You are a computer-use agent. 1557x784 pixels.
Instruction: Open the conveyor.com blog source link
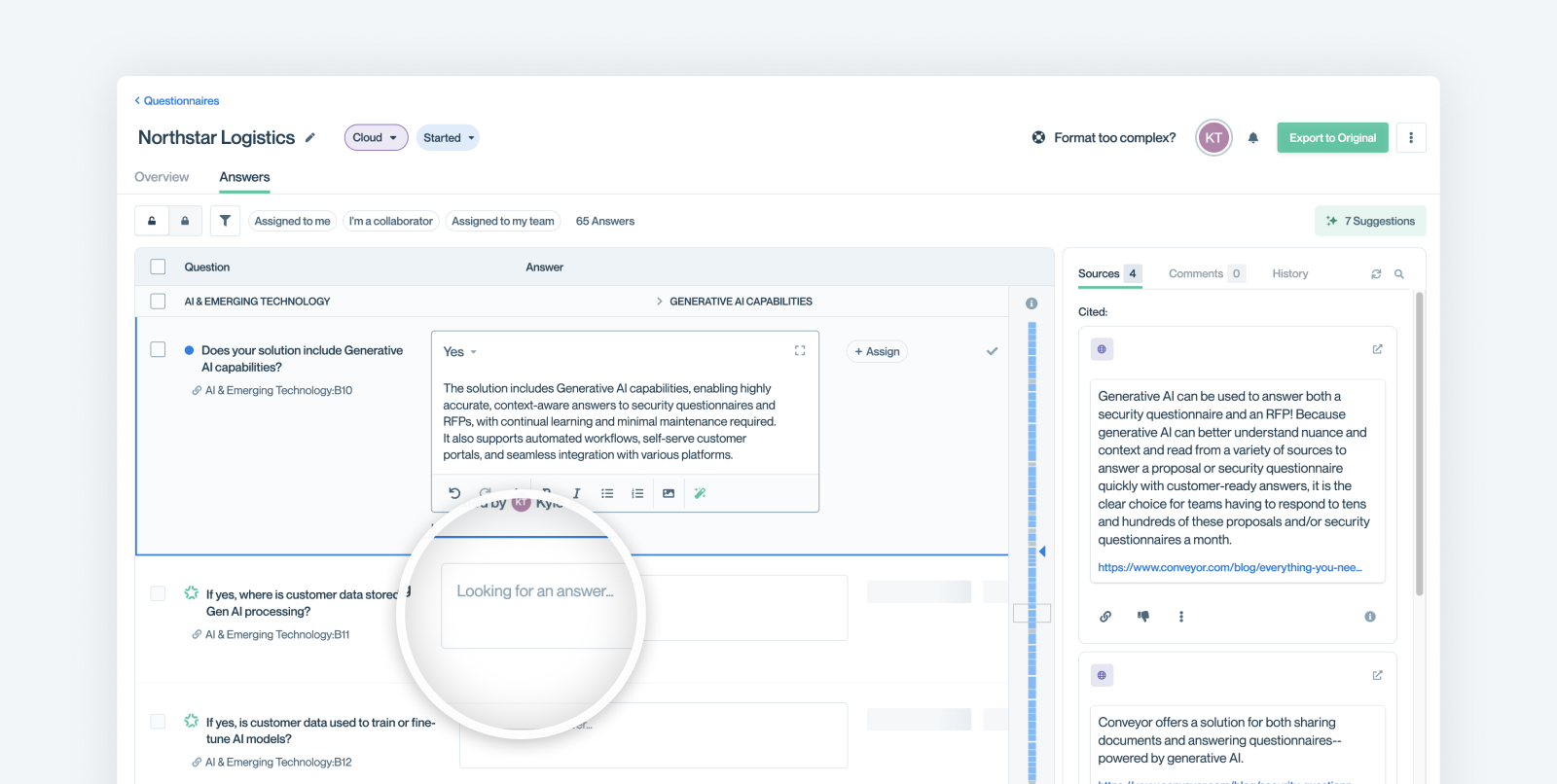click(x=1230, y=568)
